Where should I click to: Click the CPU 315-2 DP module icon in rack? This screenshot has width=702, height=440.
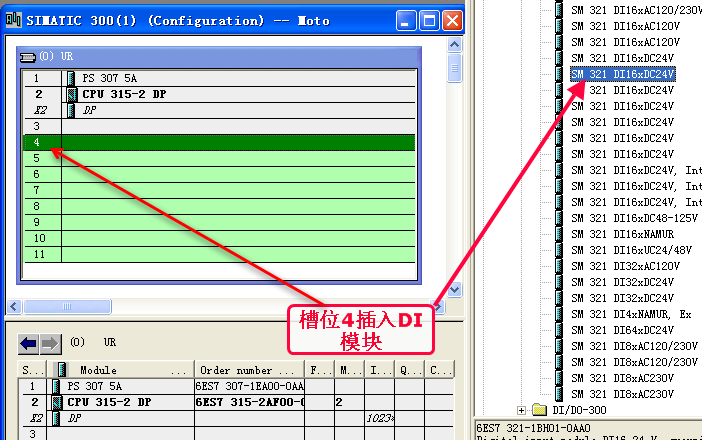[x=71, y=94]
